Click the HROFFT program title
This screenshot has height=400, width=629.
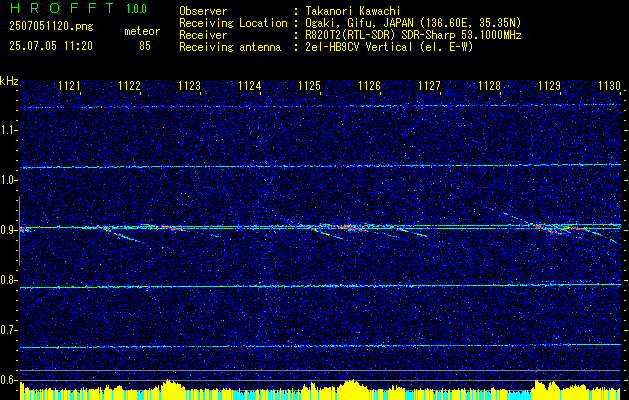(62, 8)
